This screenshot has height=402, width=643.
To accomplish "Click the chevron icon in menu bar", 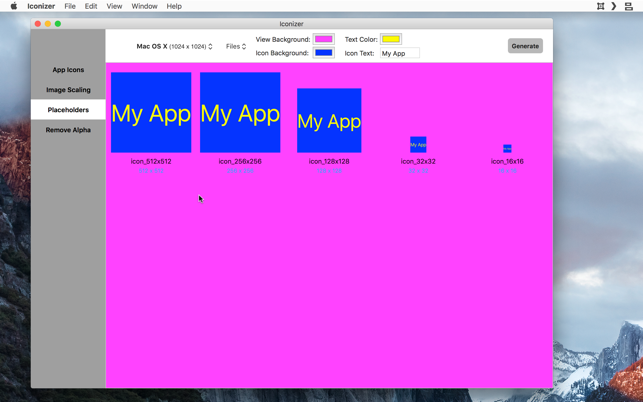I will [x=613, y=6].
